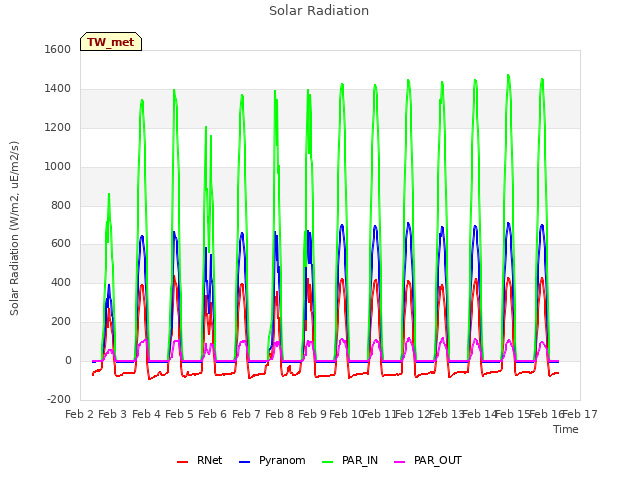The height and width of the screenshot is (480, 640).
Task: Click the 1200 y-axis tick label
Action: point(58,127)
